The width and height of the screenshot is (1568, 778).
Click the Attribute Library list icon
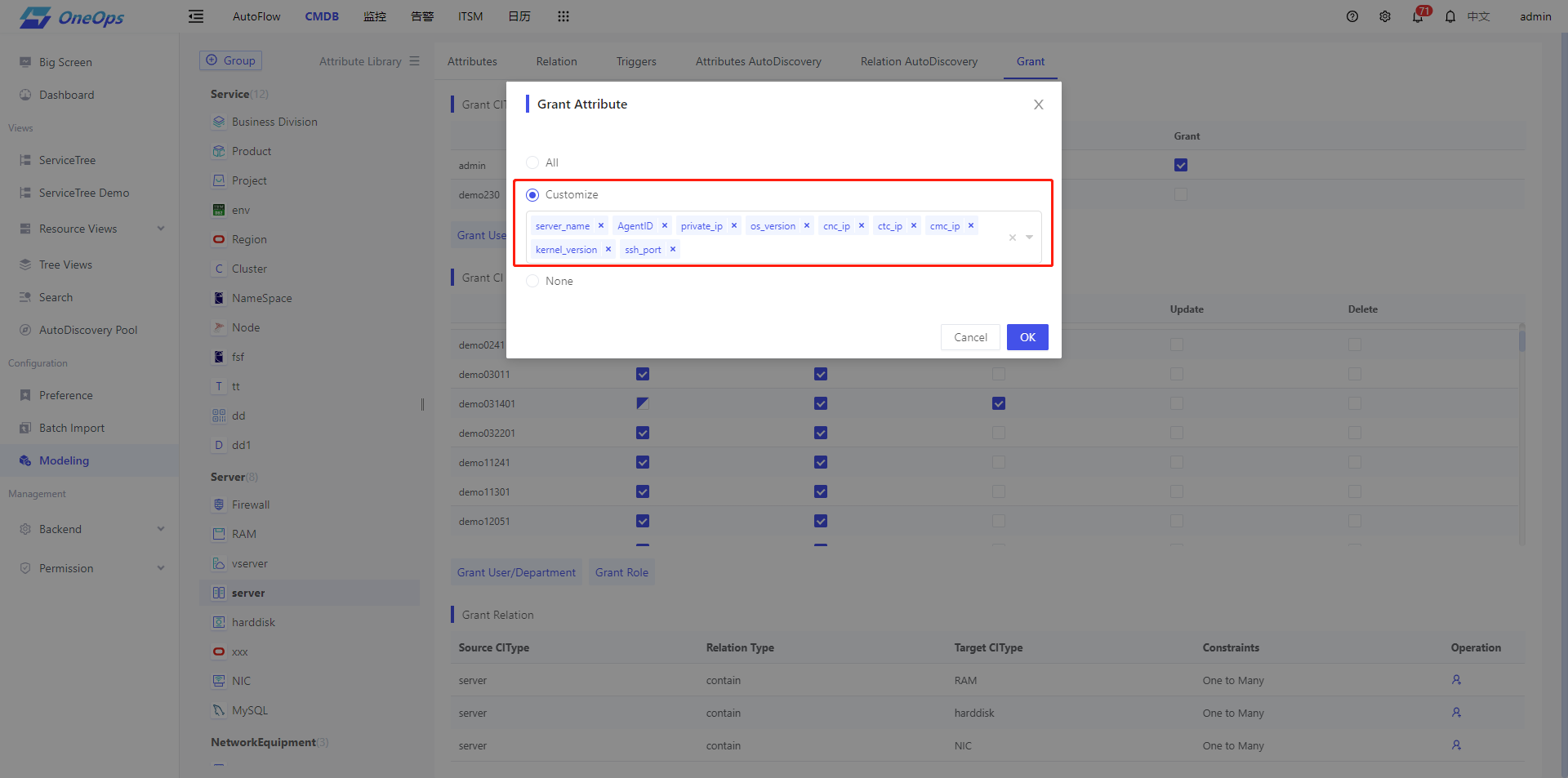pyautogui.click(x=414, y=61)
